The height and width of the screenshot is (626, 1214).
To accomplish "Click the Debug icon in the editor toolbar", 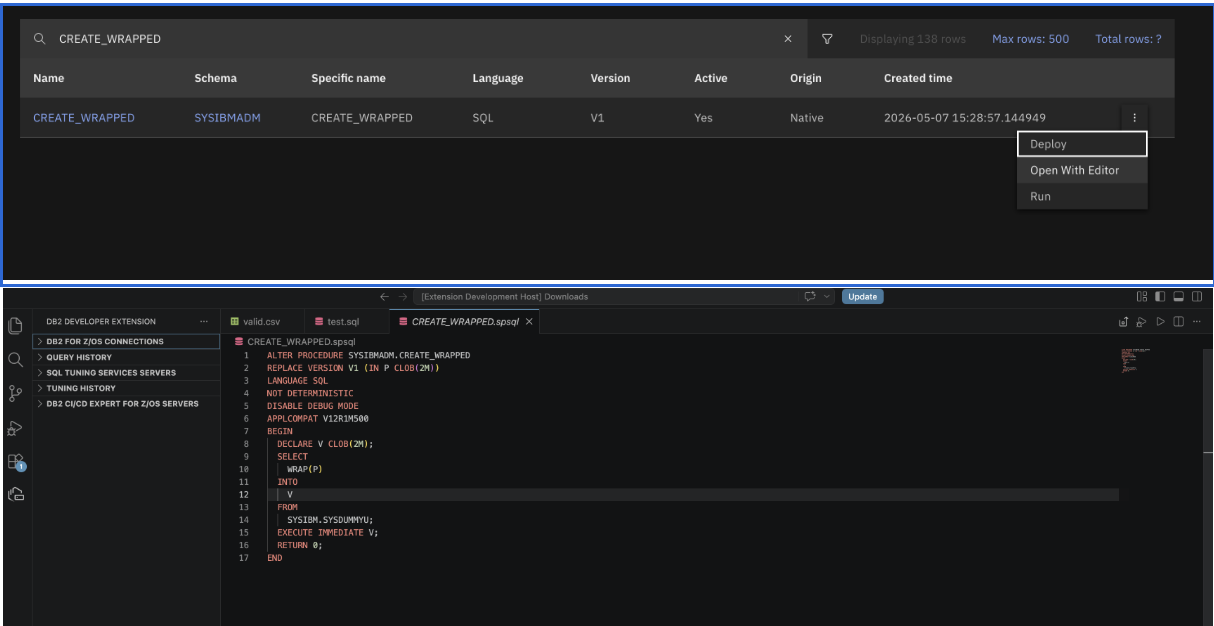I will click(1141, 322).
